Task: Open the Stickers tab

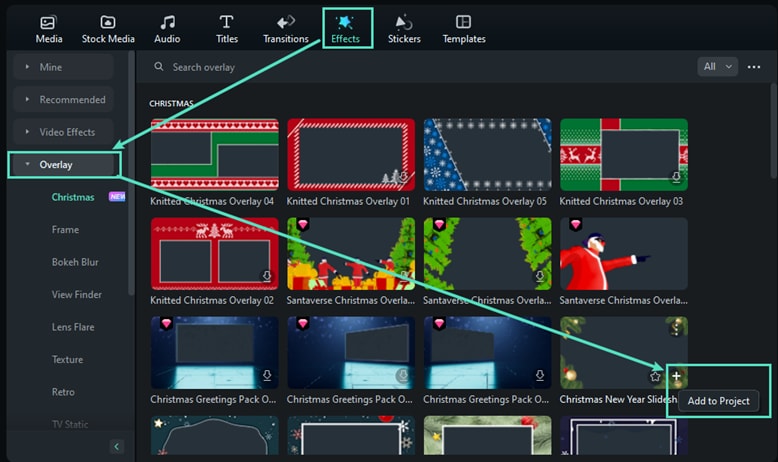Action: coord(404,29)
